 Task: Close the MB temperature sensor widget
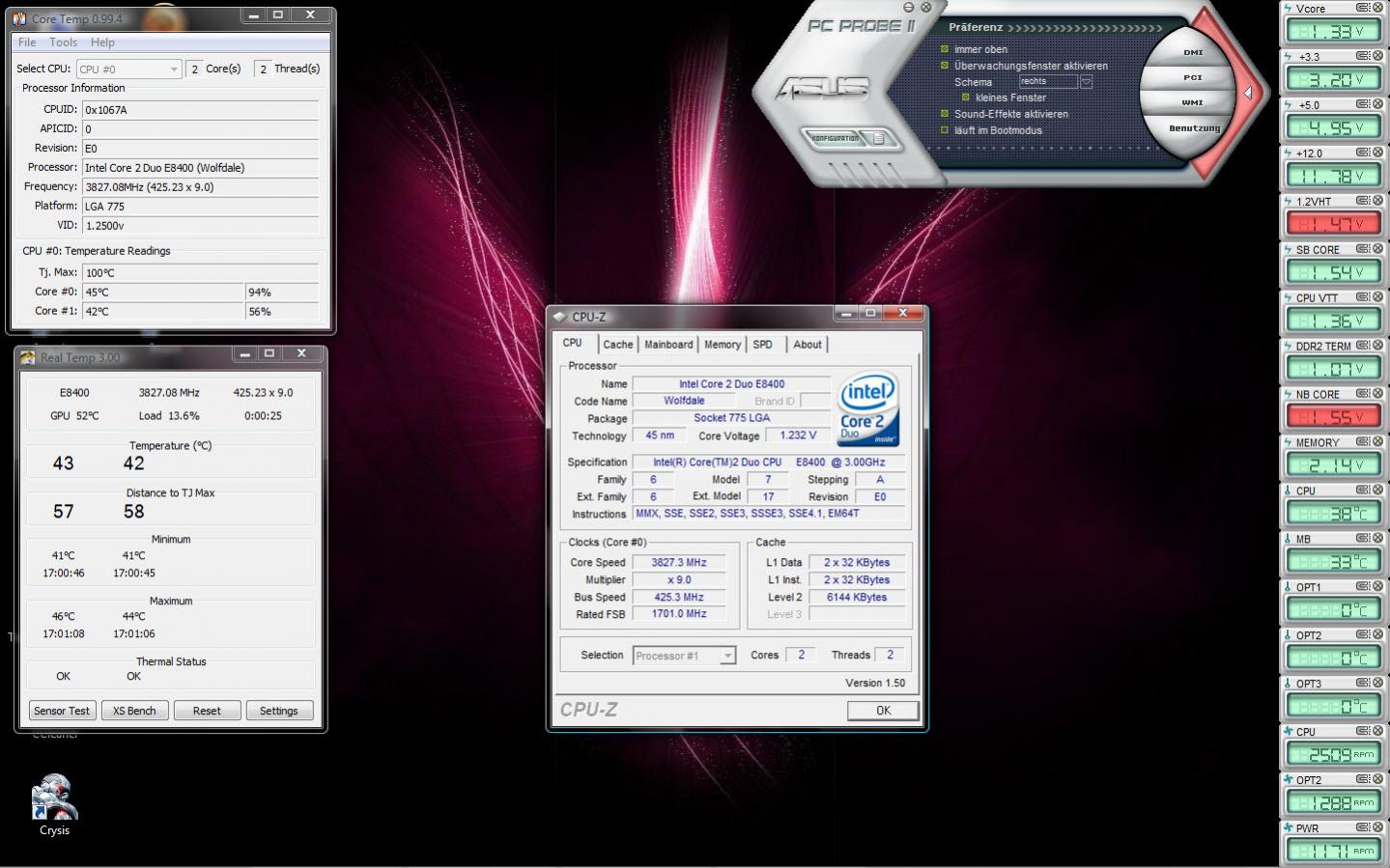(x=1378, y=539)
